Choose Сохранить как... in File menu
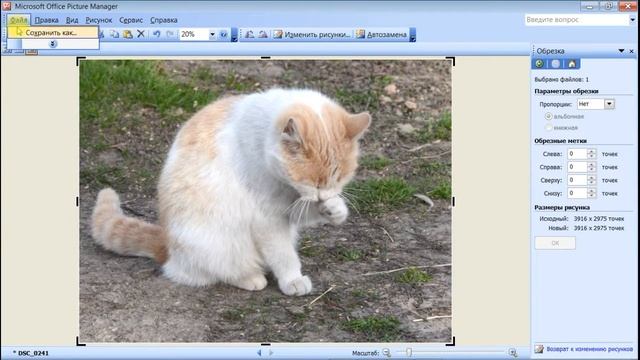 click(53, 33)
